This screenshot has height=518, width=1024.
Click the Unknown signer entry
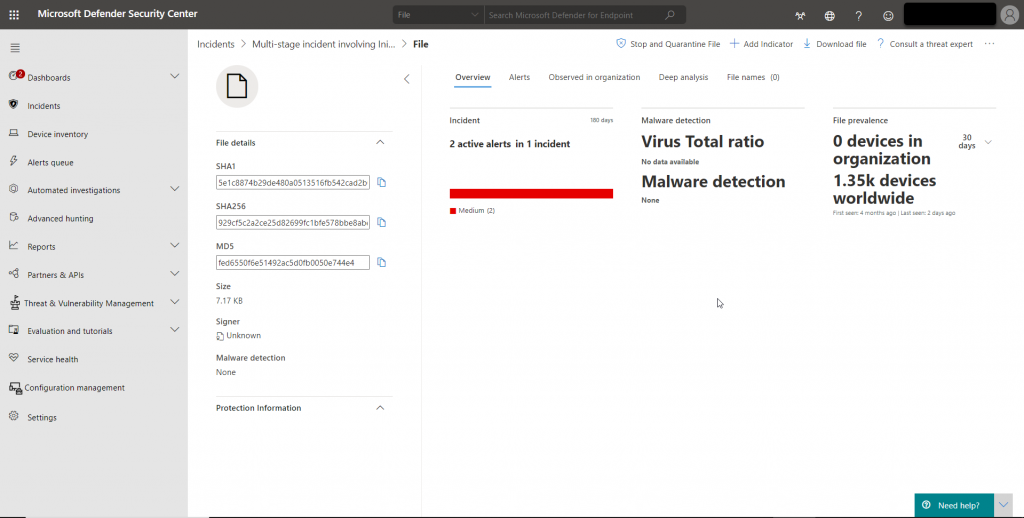pyautogui.click(x=238, y=335)
